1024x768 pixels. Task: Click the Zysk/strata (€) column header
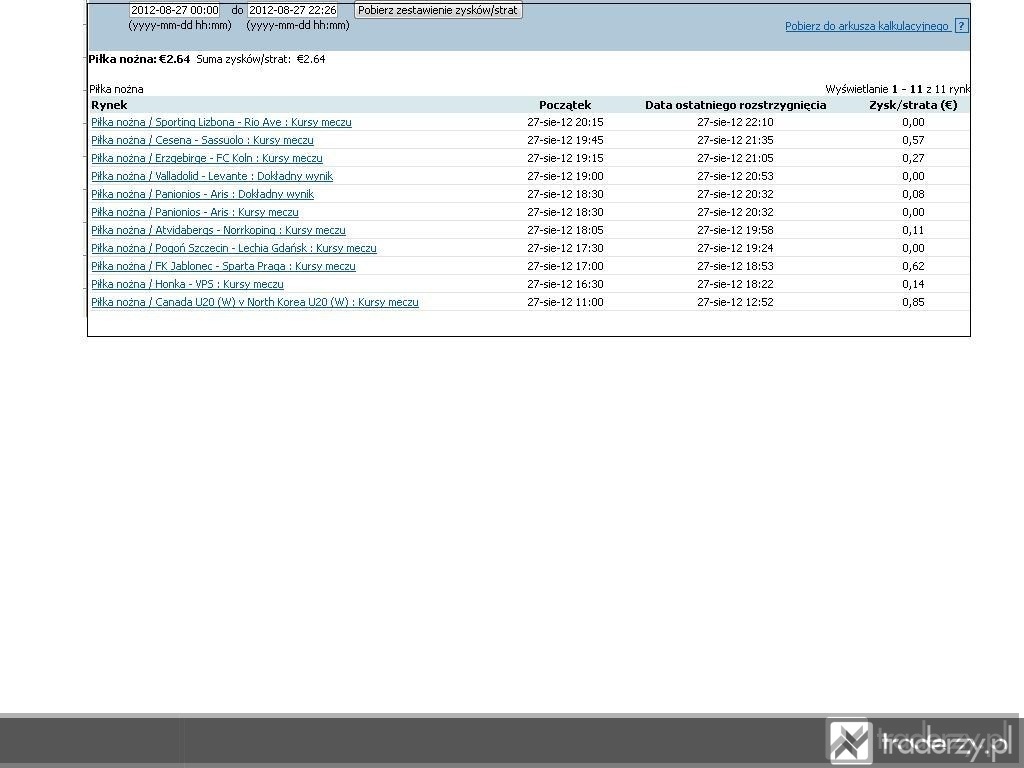click(913, 105)
